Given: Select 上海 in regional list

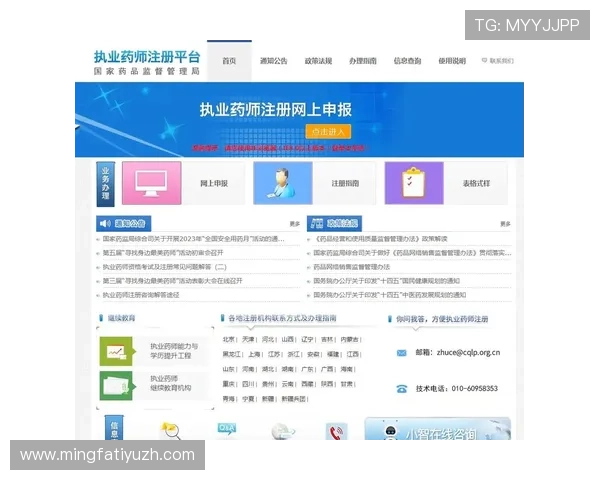Looking at the screenshot, I should [x=254, y=354].
